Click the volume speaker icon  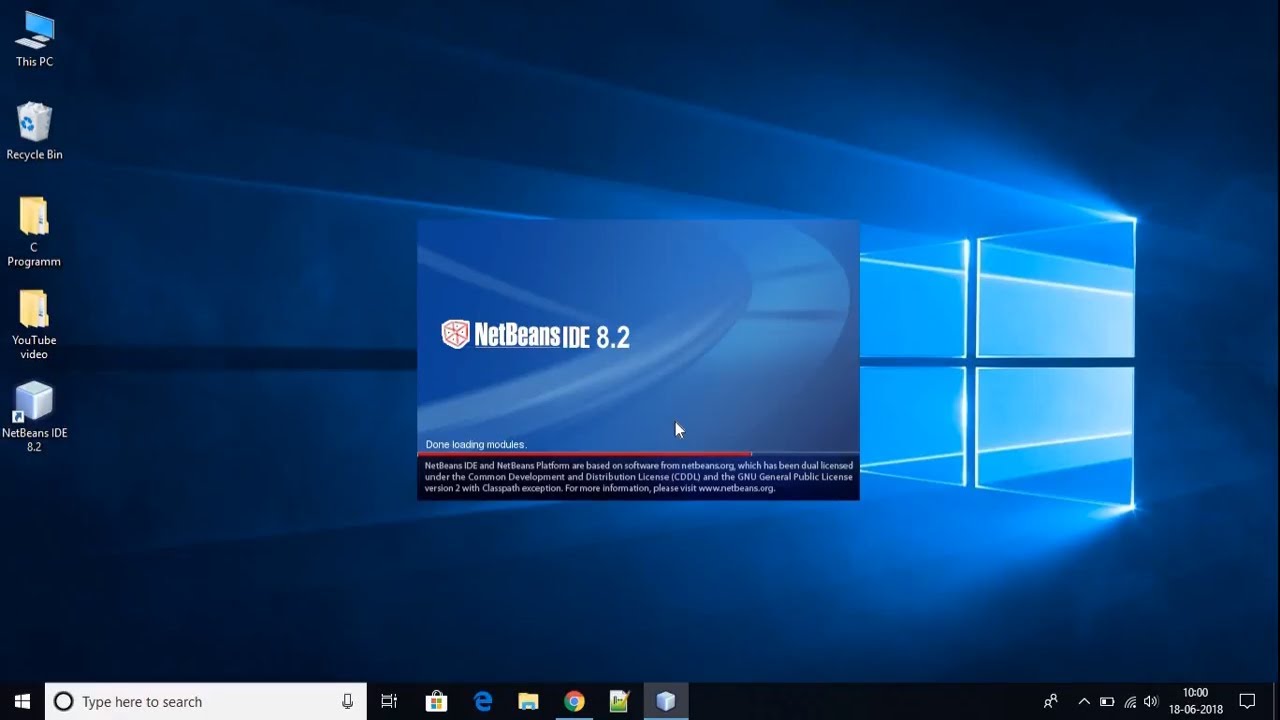[x=1151, y=702]
